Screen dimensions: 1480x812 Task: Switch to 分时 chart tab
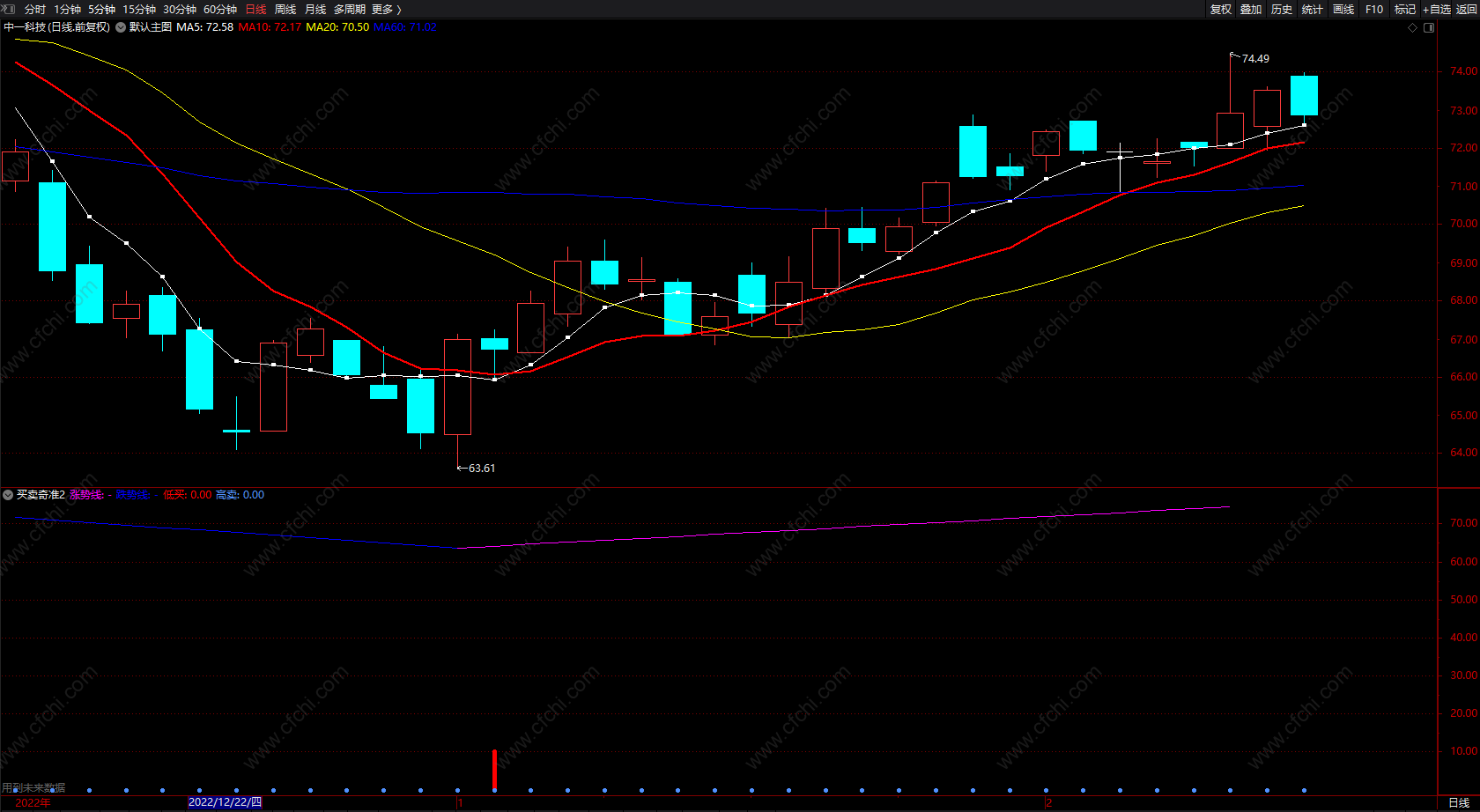[x=35, y=9]
